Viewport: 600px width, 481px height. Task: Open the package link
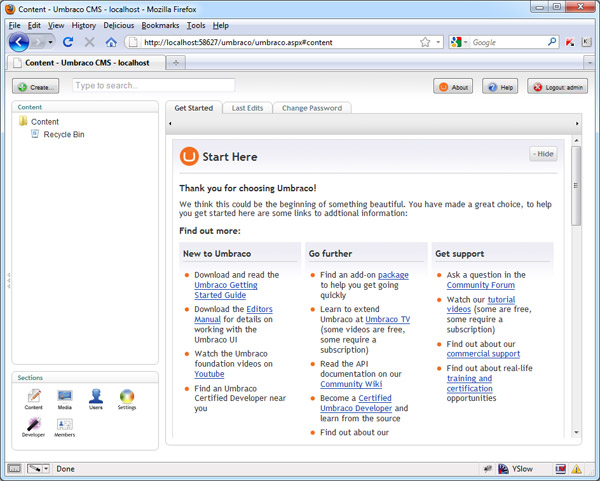[x=393, y=275]
